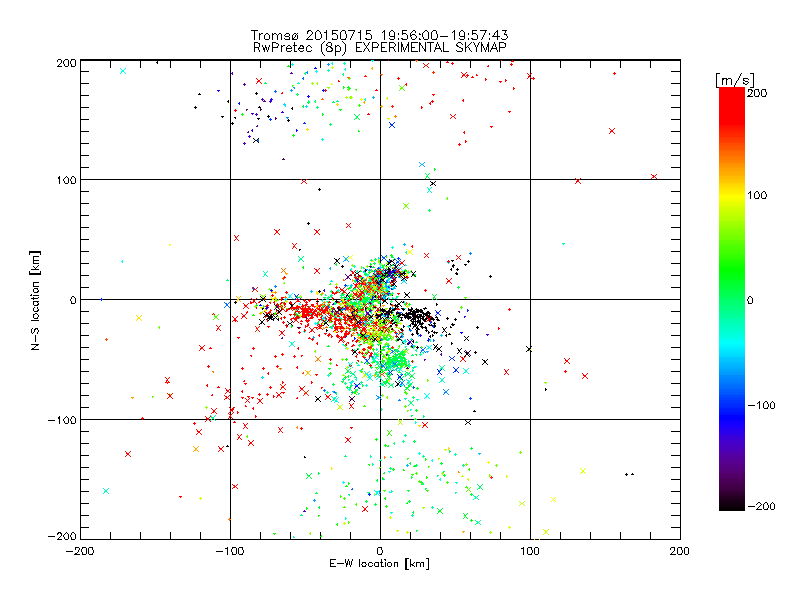
Task: Click the y-axis tick label '-100'
Action: click(62, 420)
